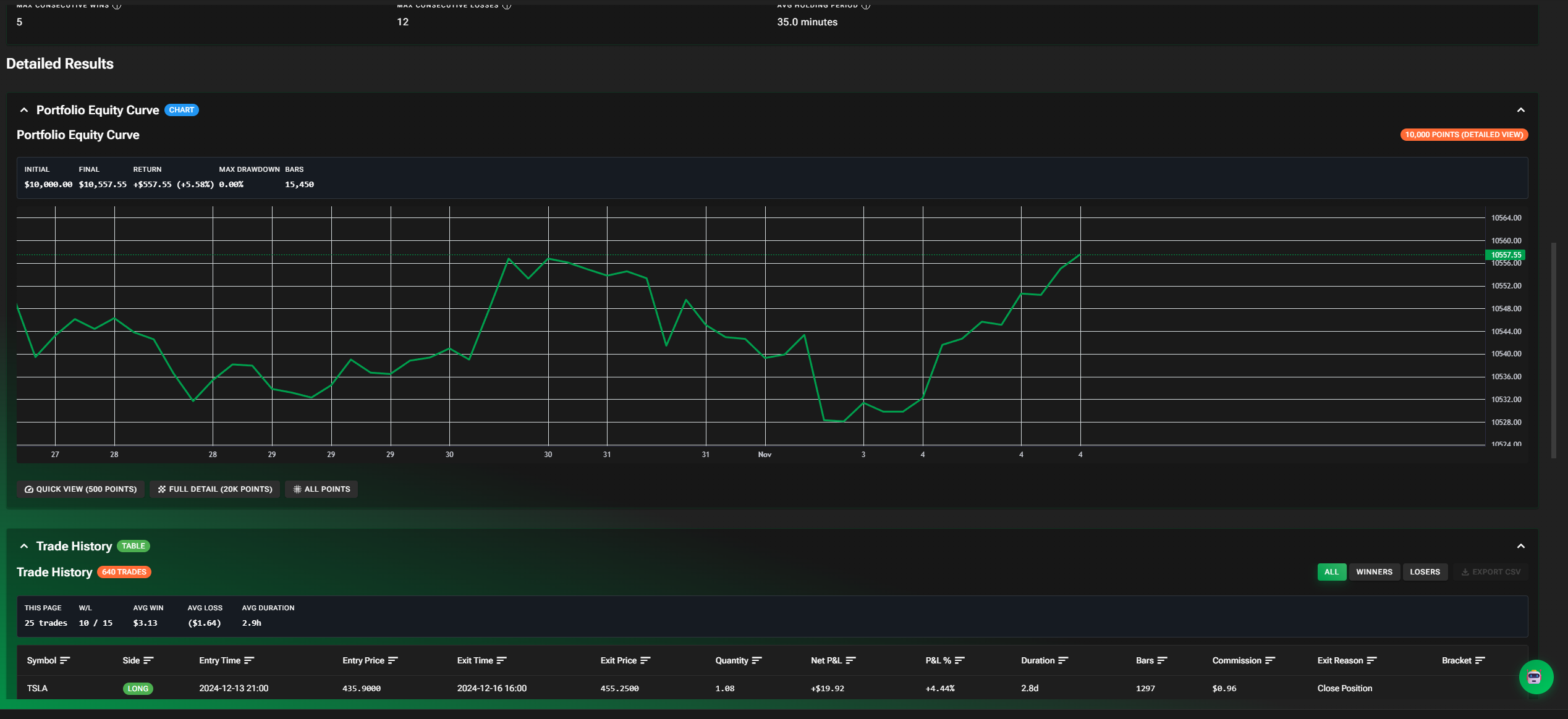This screenshot has width=1568, height=719.
Task: Sort the P&L % column
Action: click(960, 660)
